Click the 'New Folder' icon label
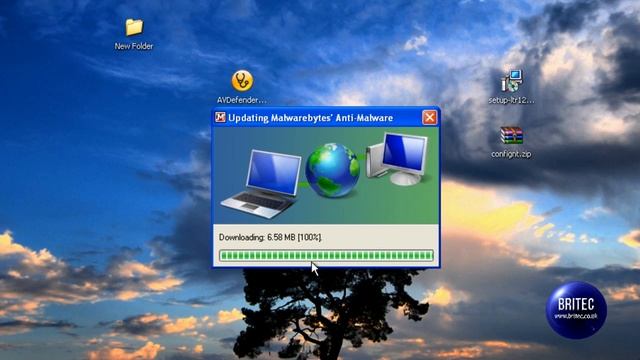 click(134, 46)
